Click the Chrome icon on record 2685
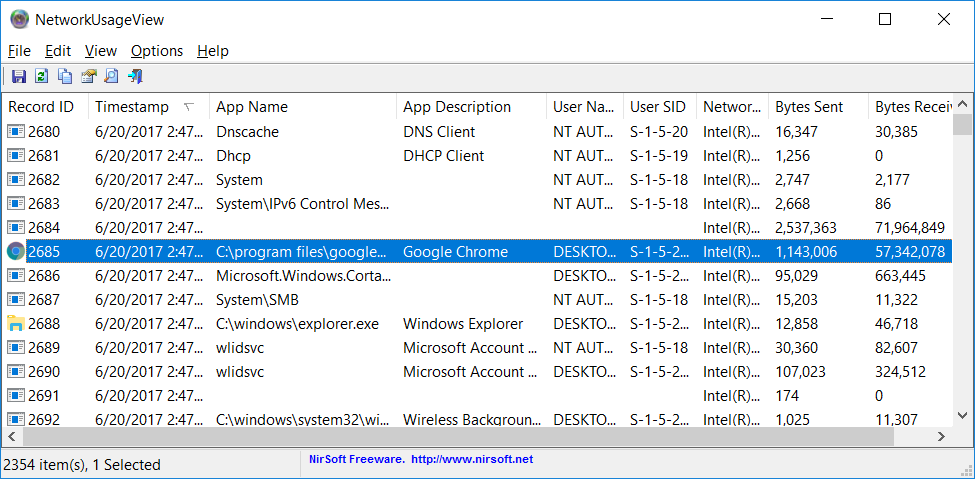Image resolution: width=975 pixels, height=479 pixels. click(16, 252)
